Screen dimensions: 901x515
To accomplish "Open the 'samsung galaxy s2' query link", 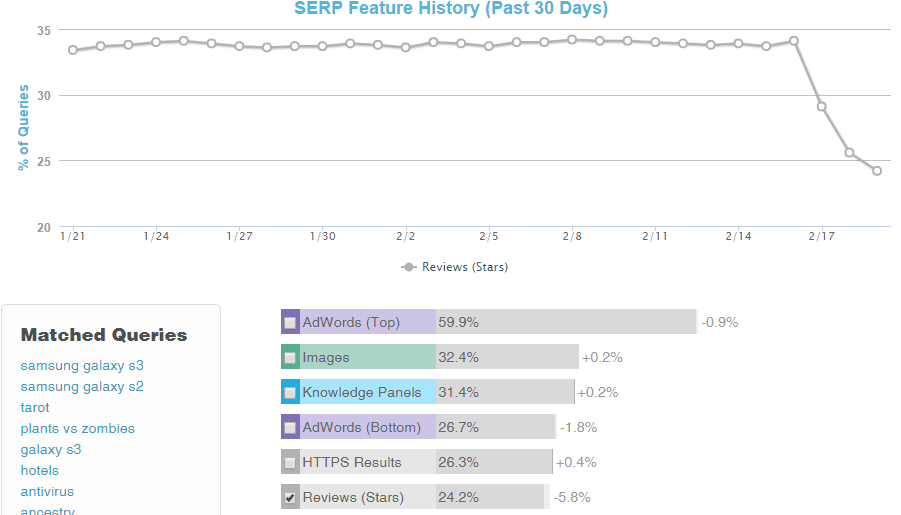I will [x=82, y=387].
